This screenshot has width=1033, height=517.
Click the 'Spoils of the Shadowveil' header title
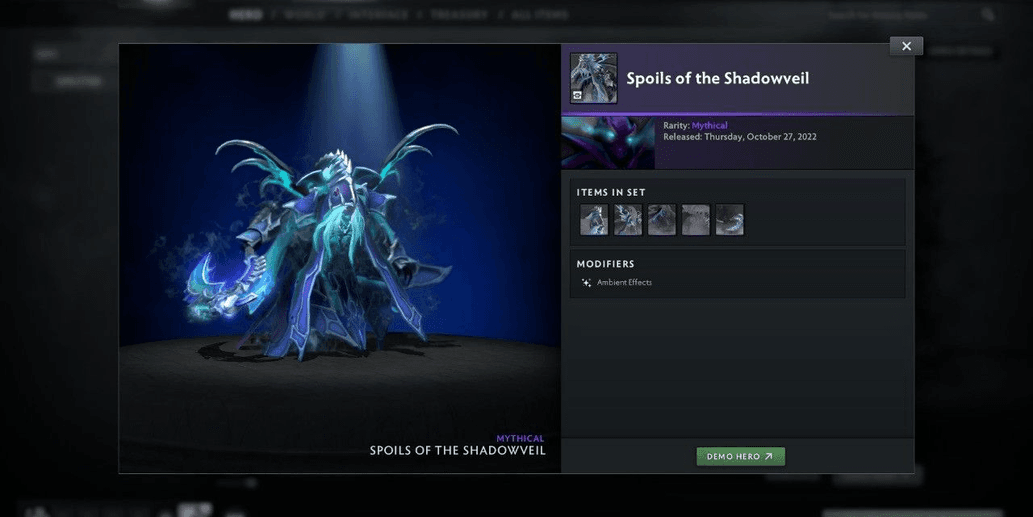pyautogui.click(x=717, y=78)
